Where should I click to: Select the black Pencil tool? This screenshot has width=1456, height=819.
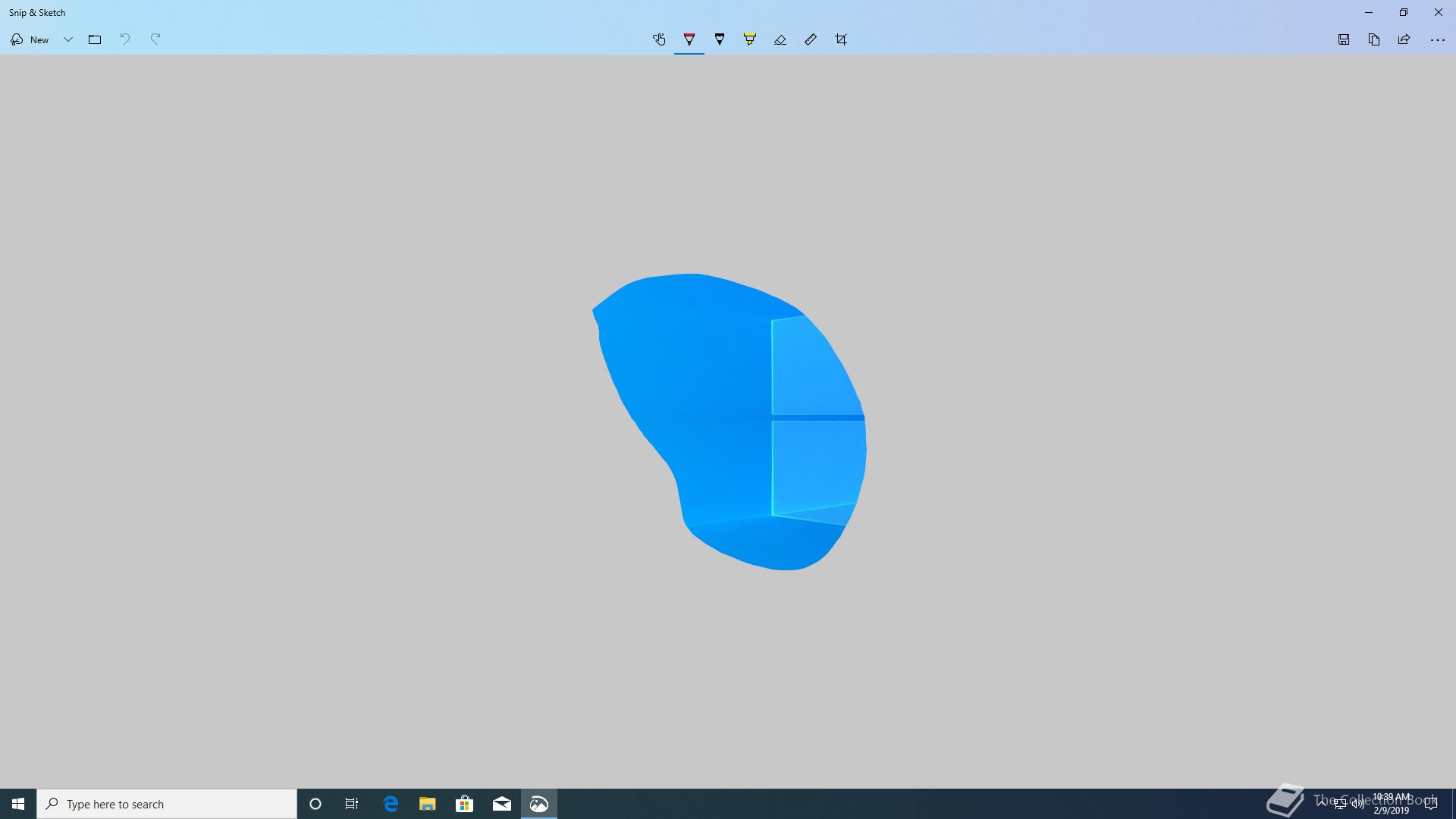(720, 39)
